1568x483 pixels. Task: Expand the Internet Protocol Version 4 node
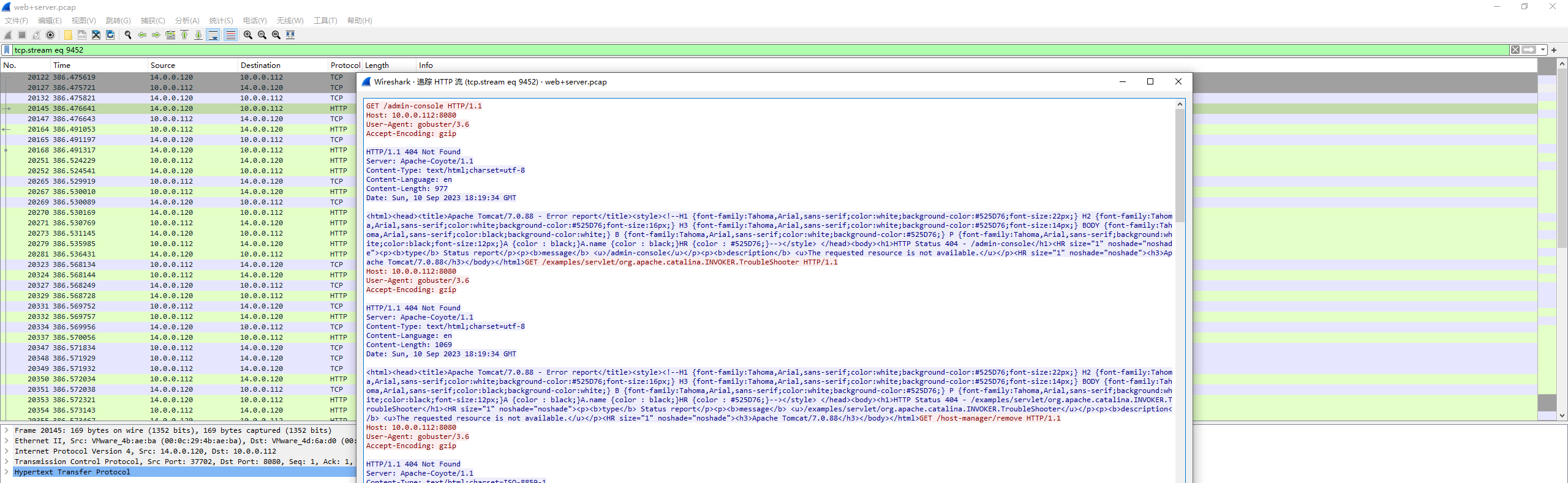pos(7,451)
